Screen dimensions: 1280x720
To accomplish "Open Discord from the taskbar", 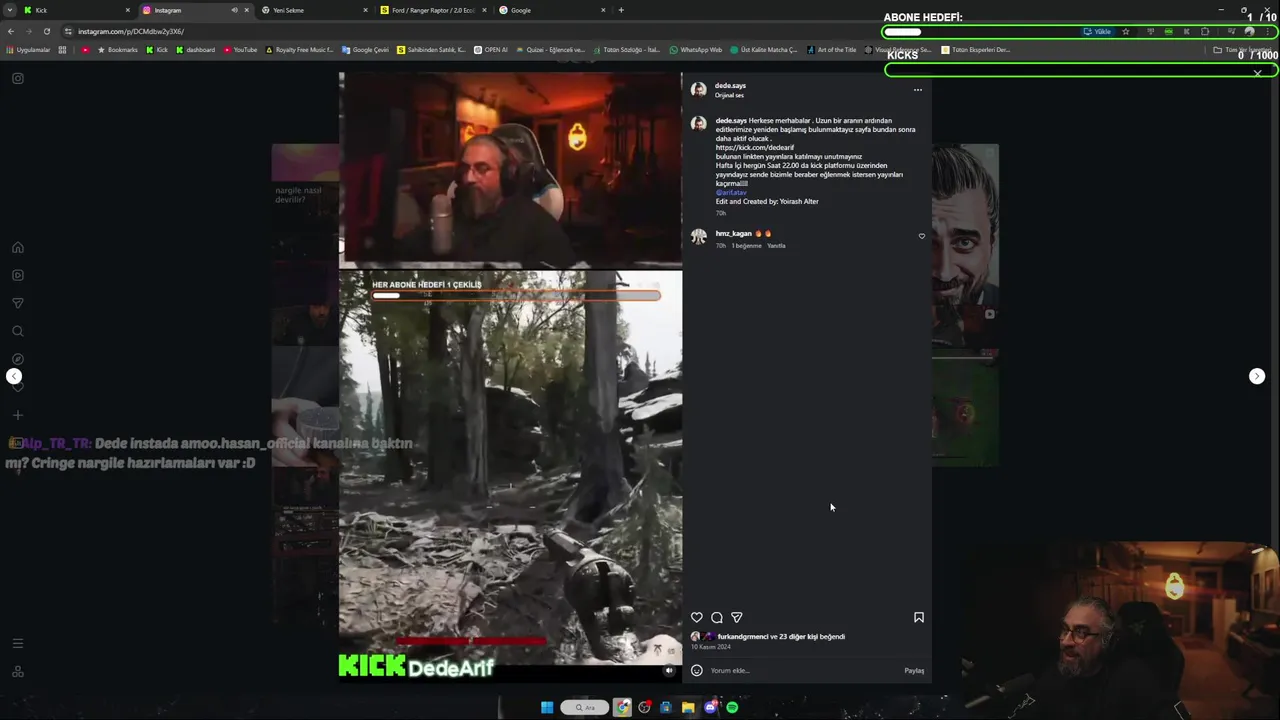I will pyautogui.click(x=710, y=707).
